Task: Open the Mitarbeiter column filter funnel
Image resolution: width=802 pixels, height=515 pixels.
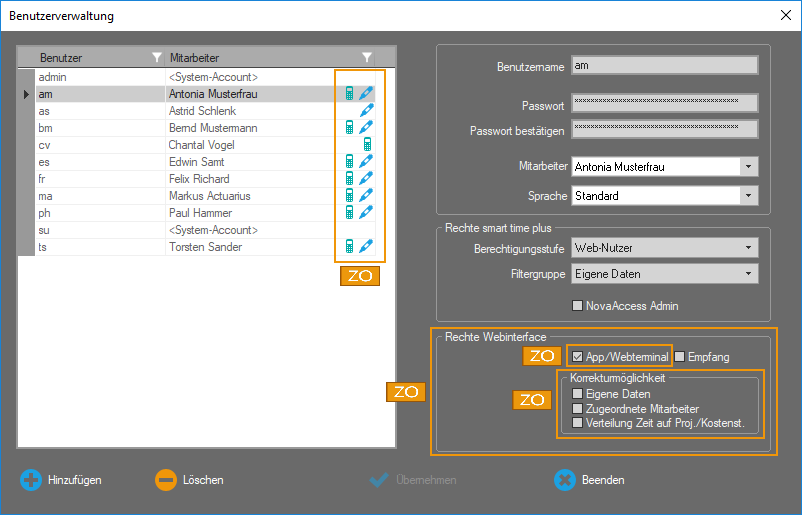Action: coord(367,58)
